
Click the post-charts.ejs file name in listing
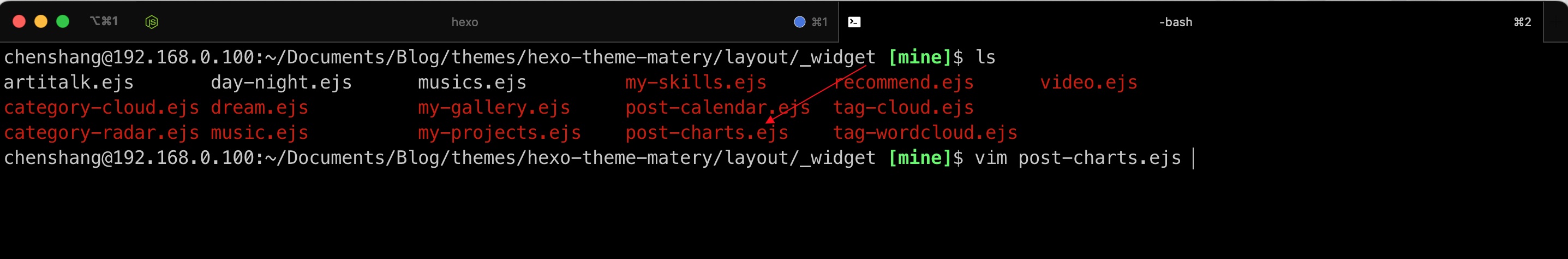[706, 132]
